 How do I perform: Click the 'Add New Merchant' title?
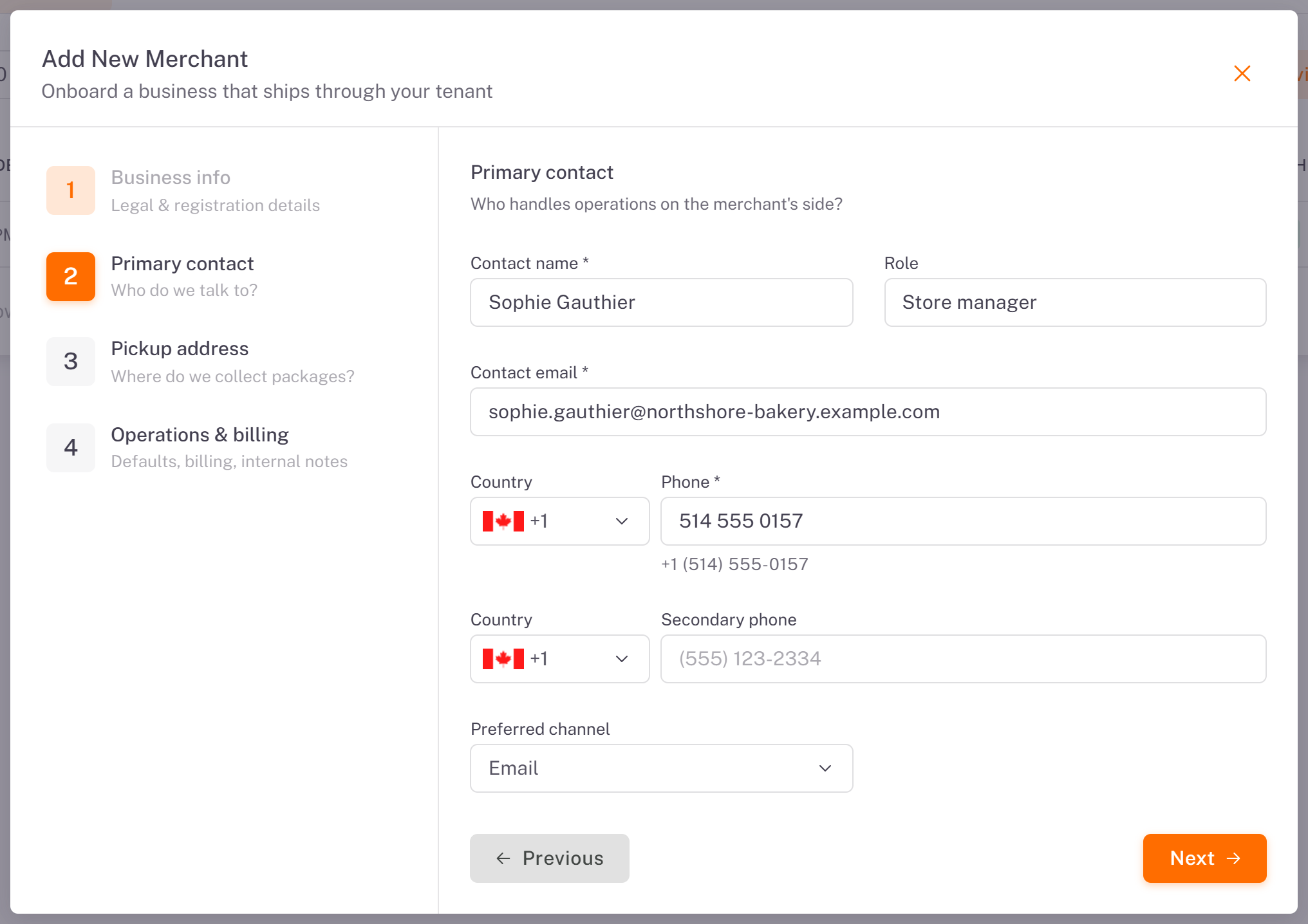click(x=145, y=59)
